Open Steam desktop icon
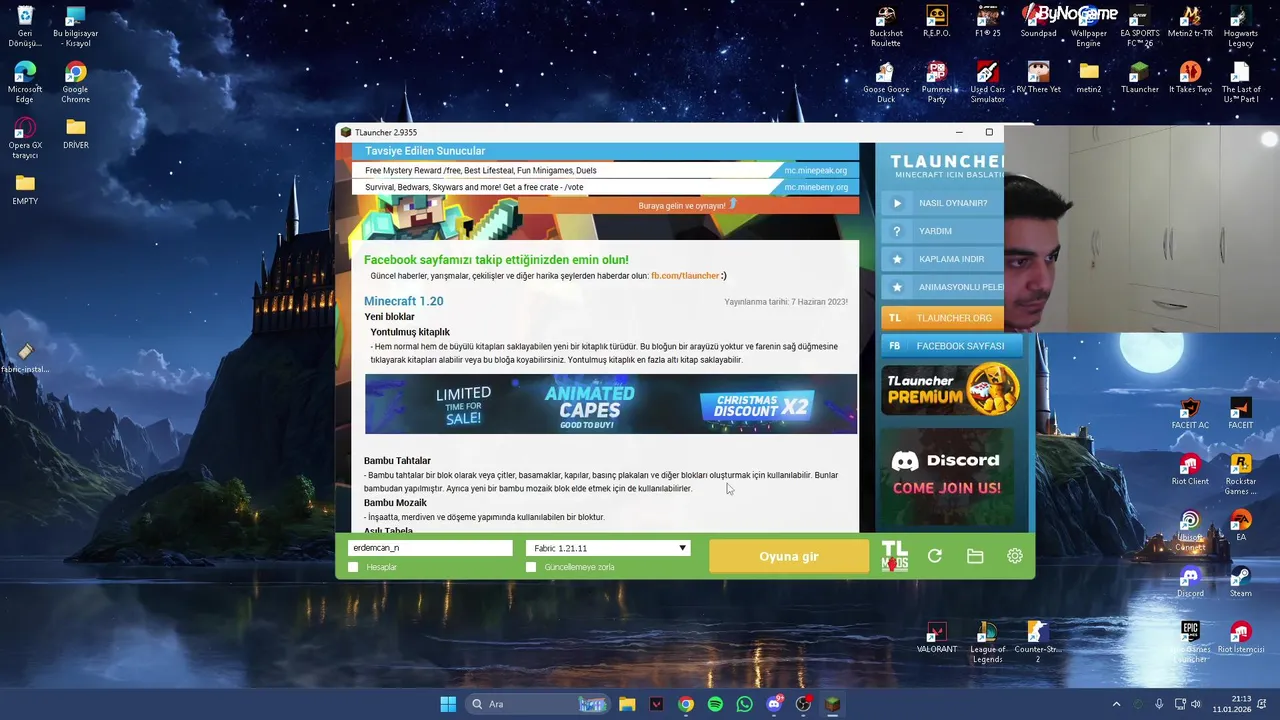Image resolution: width=1280 pixels, height=720 pixels. point(1240,582)
